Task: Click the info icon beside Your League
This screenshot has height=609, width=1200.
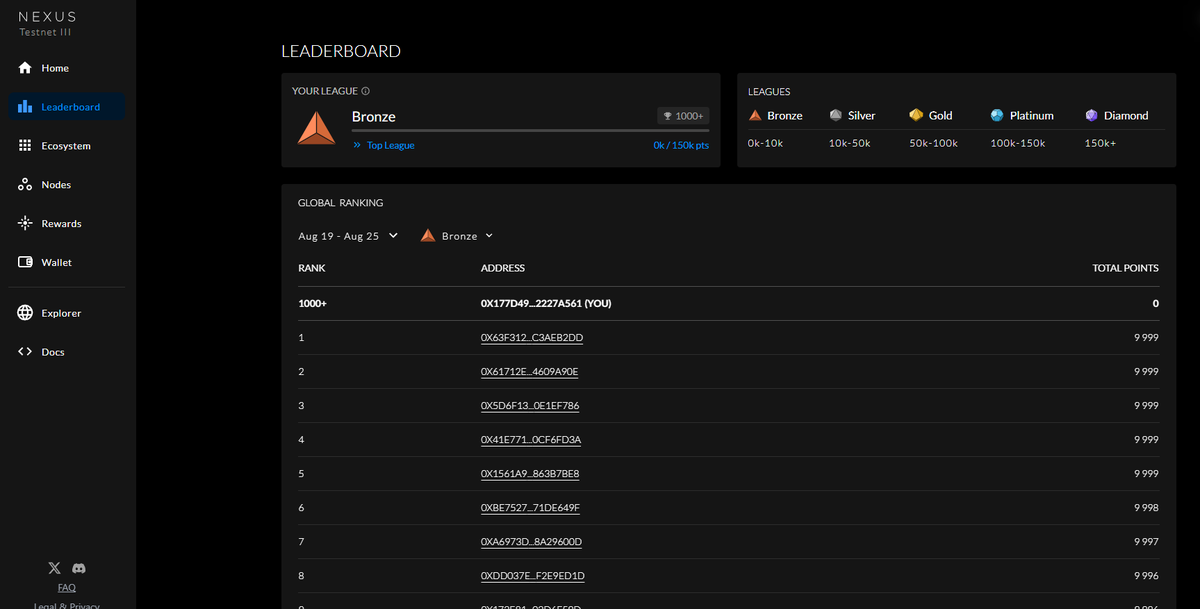Action: click(x=365, y=91)
